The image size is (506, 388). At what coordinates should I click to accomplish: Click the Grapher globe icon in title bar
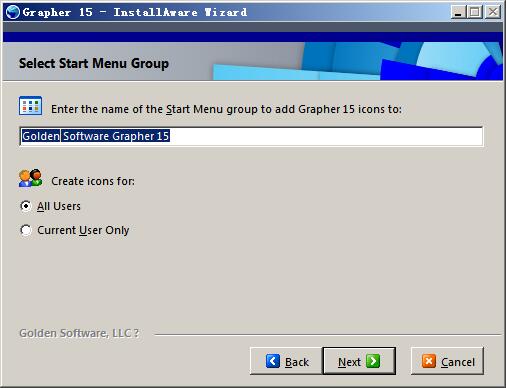coord(13,12)
